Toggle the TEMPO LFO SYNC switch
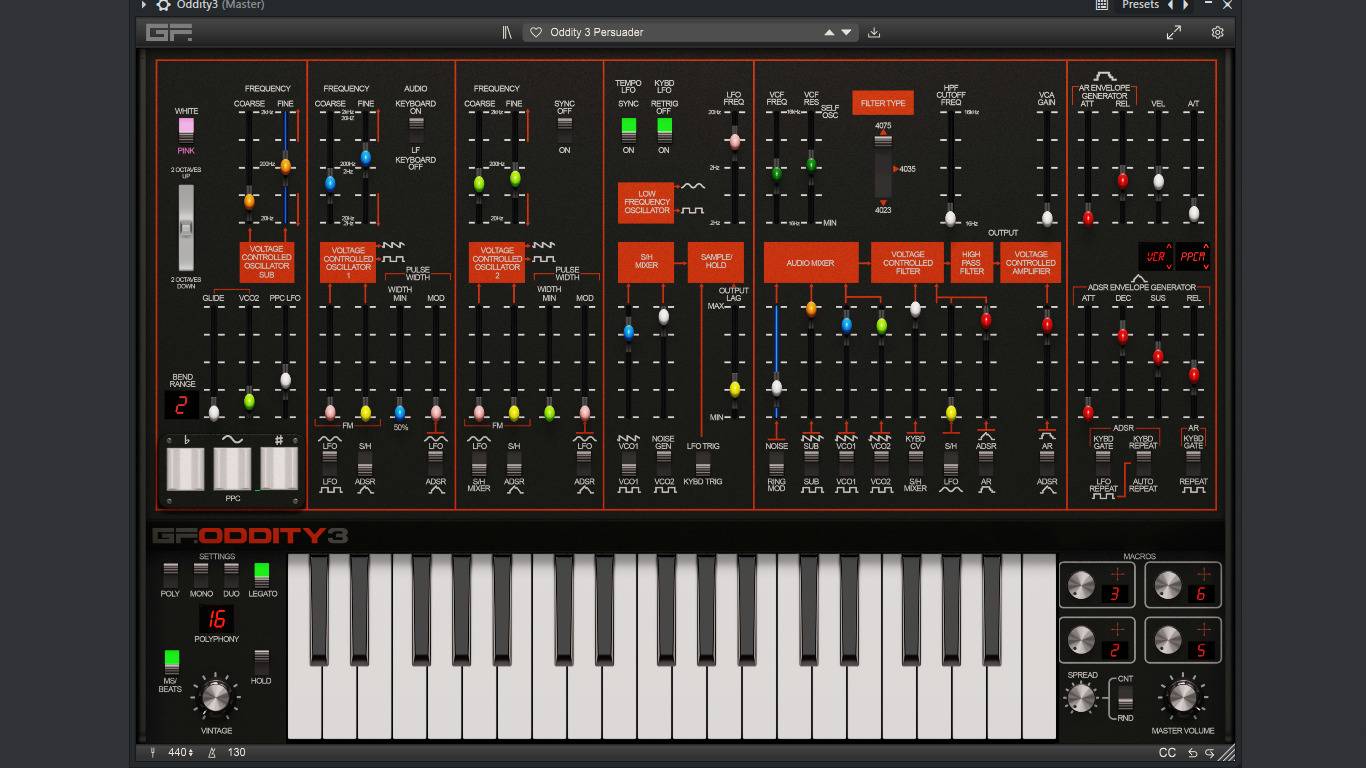The height and width of the screenshot is (768, 1366). coord(628,128)
